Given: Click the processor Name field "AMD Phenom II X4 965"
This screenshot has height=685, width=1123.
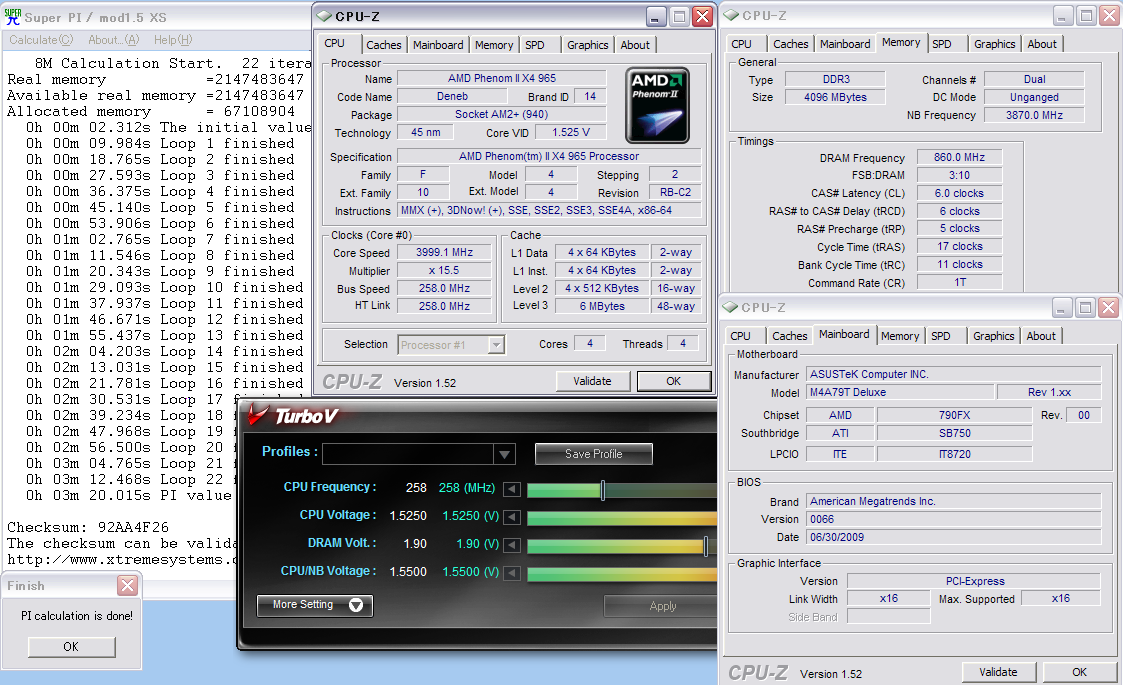Looking at the screenshot, I should click(x=502, y=78).
